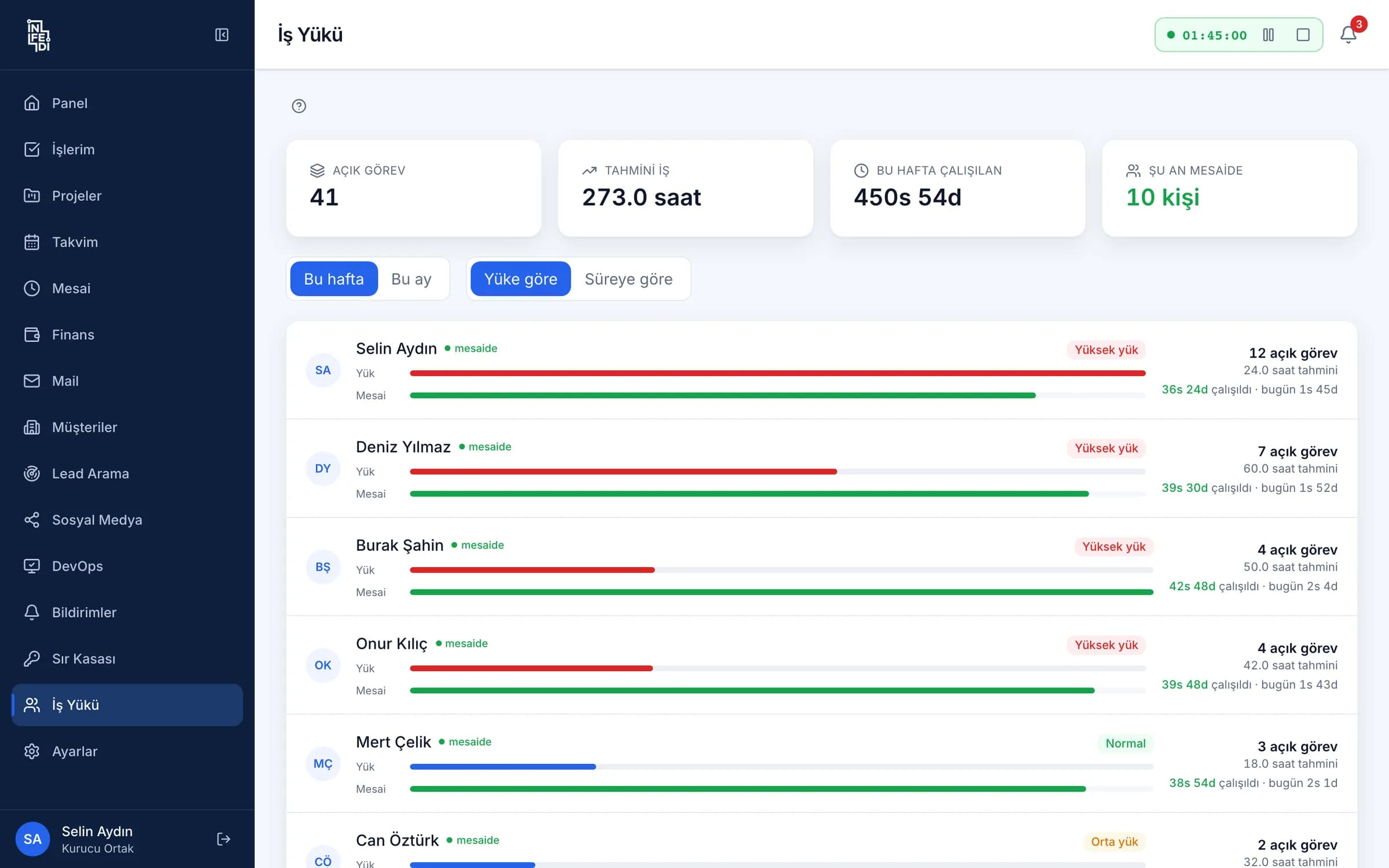Click the Sır Kasası key icon
This screenshot has height=868, width=1389.
[32, 659]
